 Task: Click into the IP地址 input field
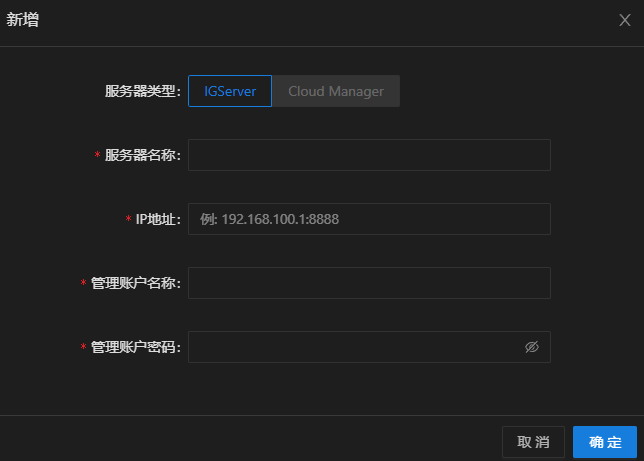click(x=369, y=219)
